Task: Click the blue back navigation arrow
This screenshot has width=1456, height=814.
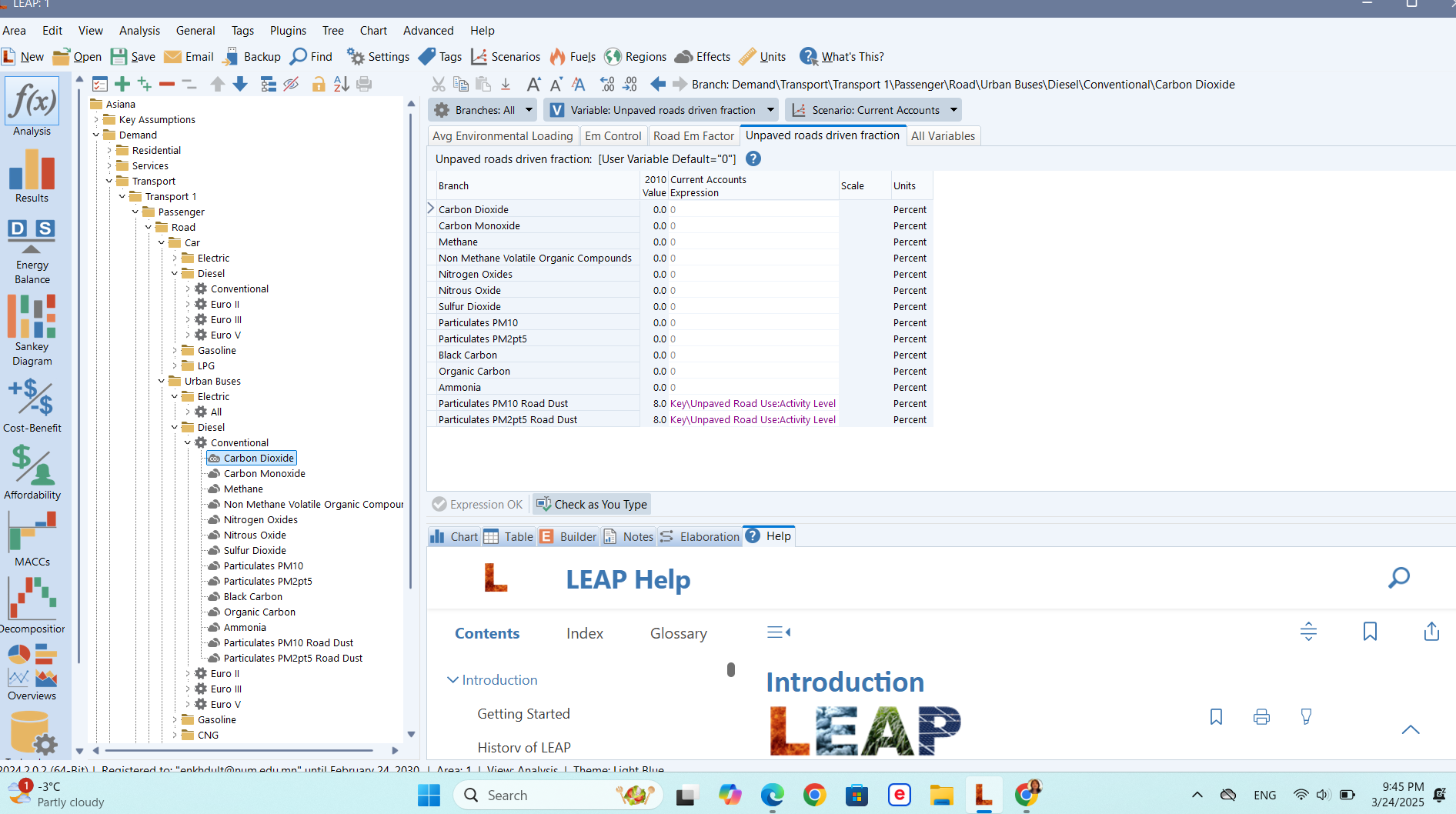Action: pyautogui.click(x=658, y=84)
